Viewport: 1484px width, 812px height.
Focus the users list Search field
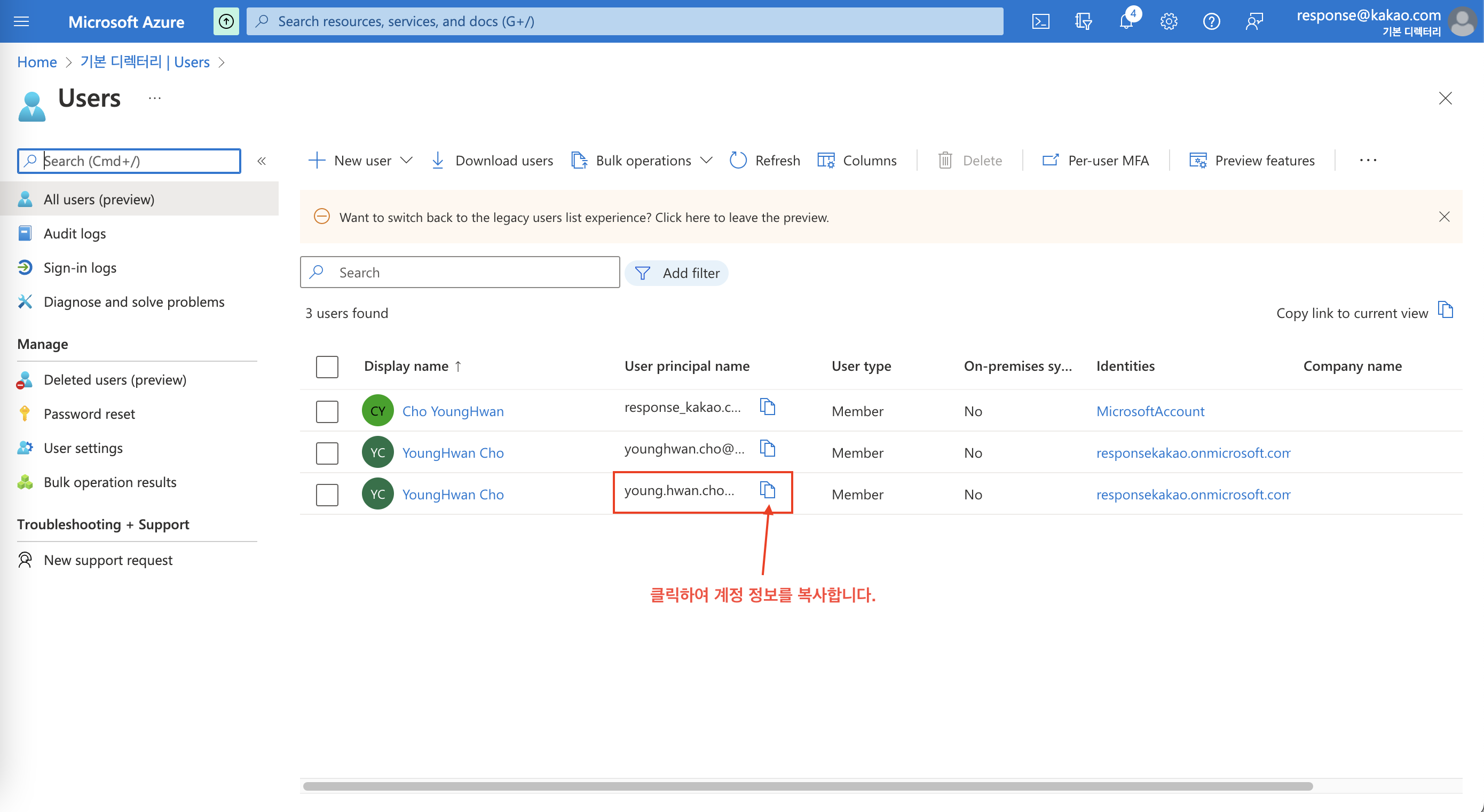460,273
